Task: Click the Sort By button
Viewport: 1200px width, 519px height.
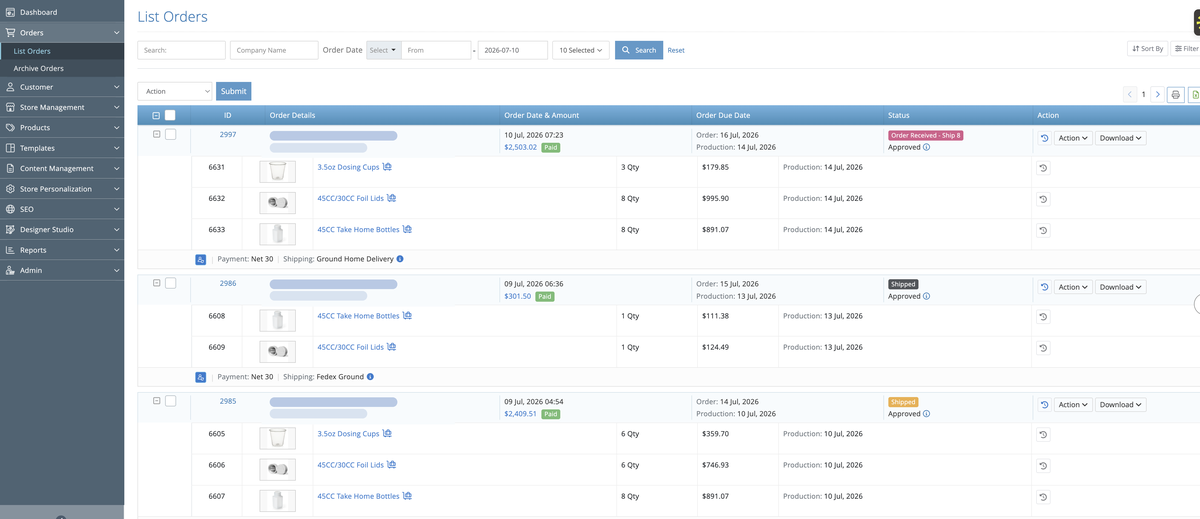Action: (1147, 48)
